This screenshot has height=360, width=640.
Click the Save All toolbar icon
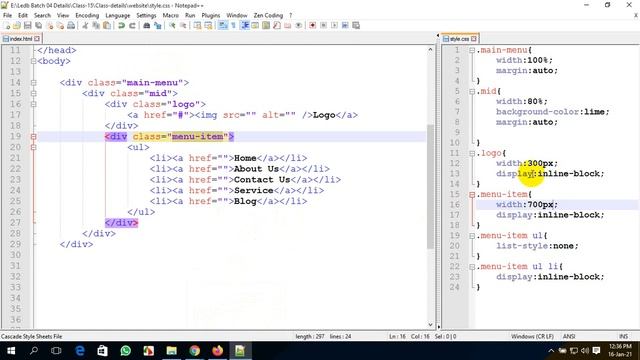point(38,25)
